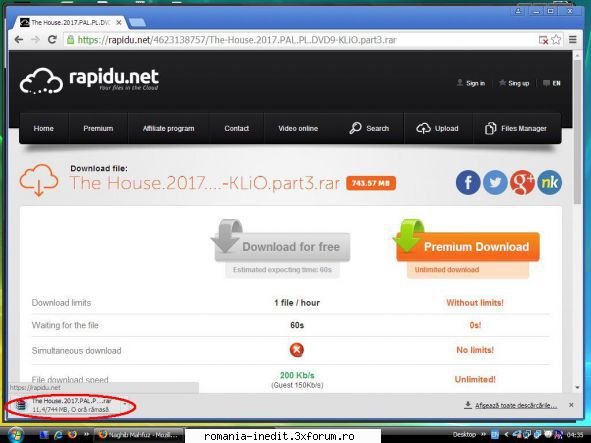The width and height of the screenshot is (591, 443).
Task: Share via the Google Plus icon
Action: coord(522,182)
